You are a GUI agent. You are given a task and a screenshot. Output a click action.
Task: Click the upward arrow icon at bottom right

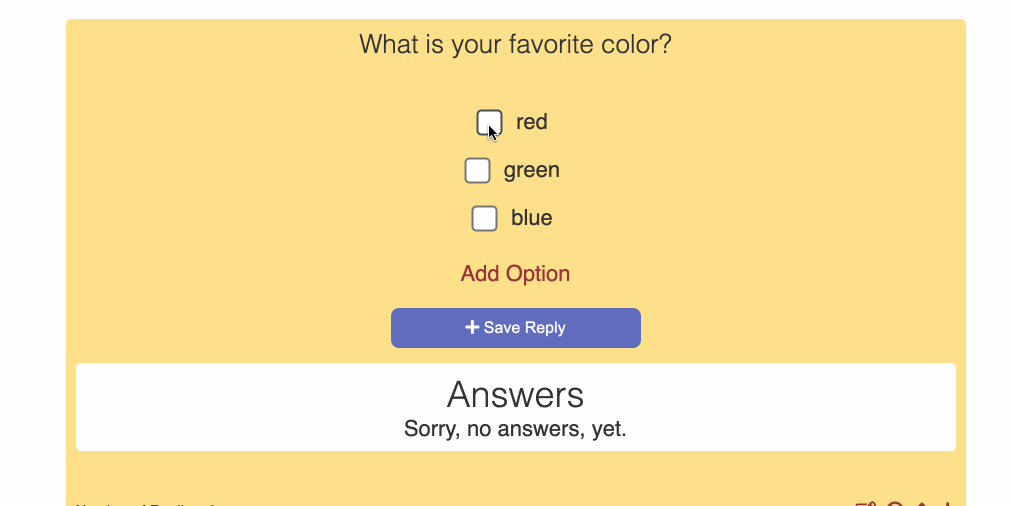(922, 504)
